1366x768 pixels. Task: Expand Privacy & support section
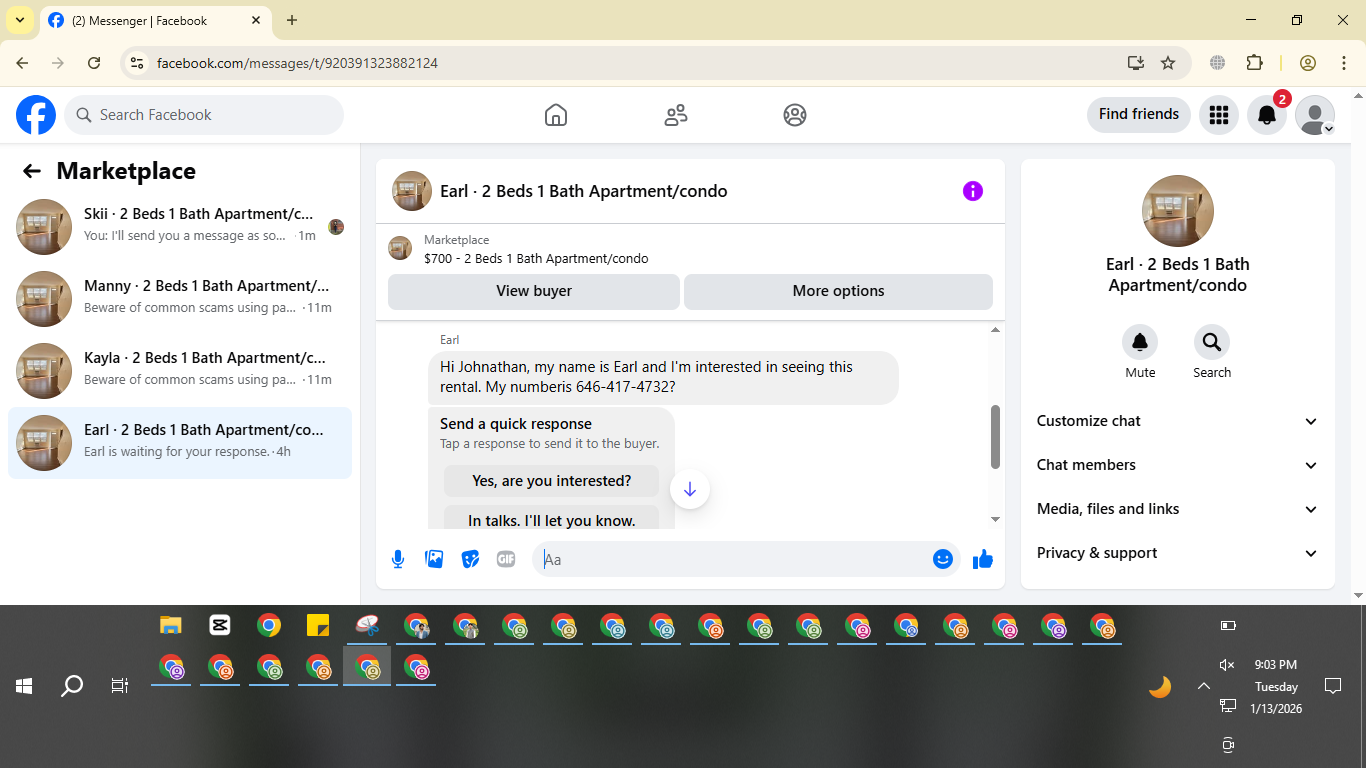[x=1178, y=553]
